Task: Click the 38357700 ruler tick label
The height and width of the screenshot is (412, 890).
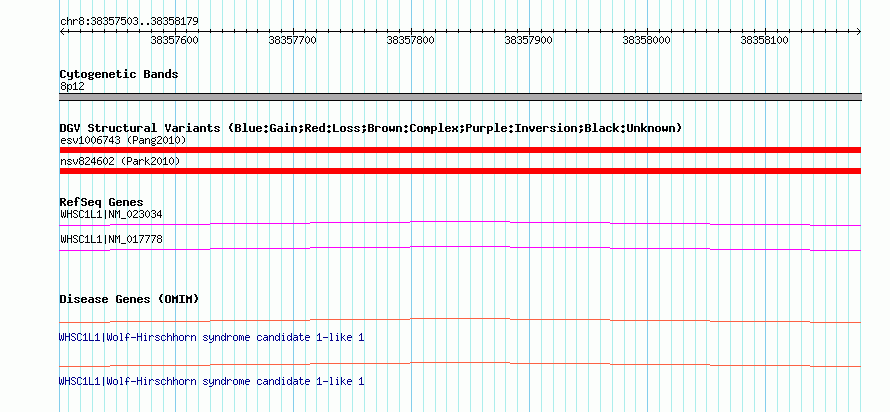Action: [x=292, y=40]
